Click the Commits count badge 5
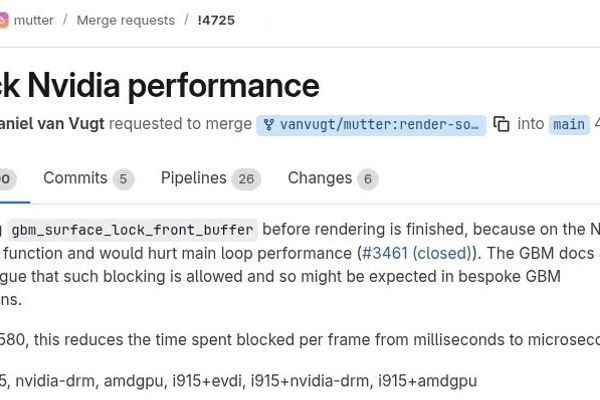This screenshot has width=600, height=400. click(x=123, y=179)
